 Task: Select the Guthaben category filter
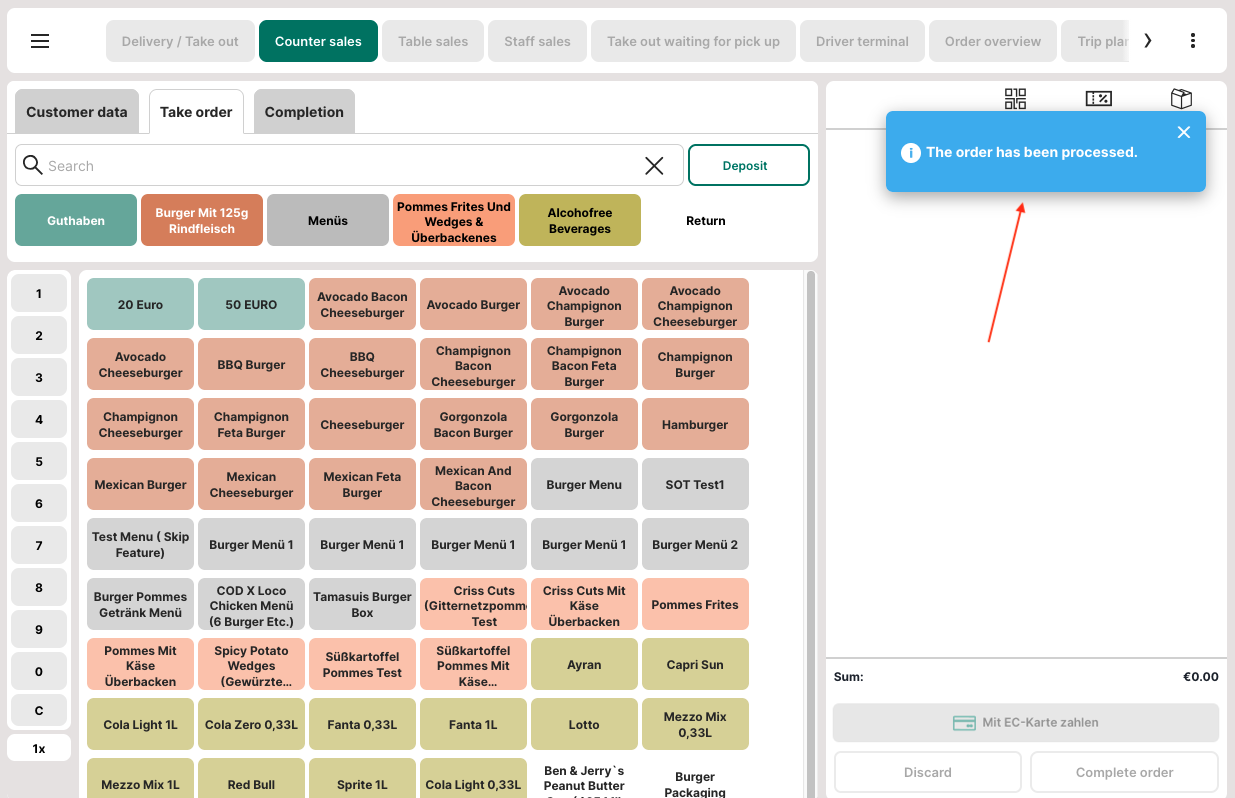tap(76, 220)
